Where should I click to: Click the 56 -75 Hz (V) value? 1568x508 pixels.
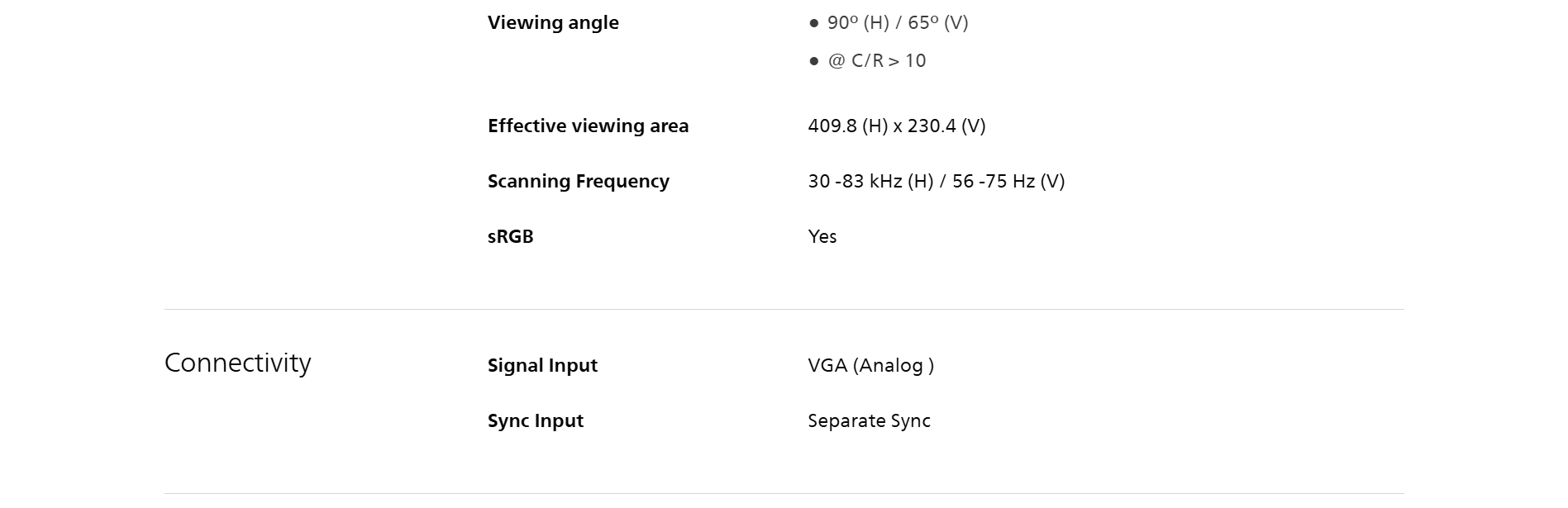coord(1008,182)
